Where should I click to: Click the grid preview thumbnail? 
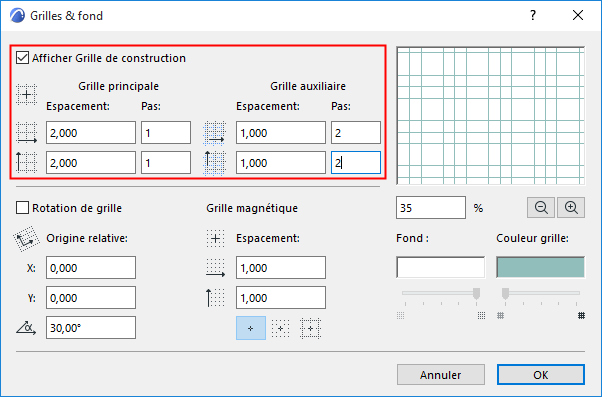tap(491, 116)
